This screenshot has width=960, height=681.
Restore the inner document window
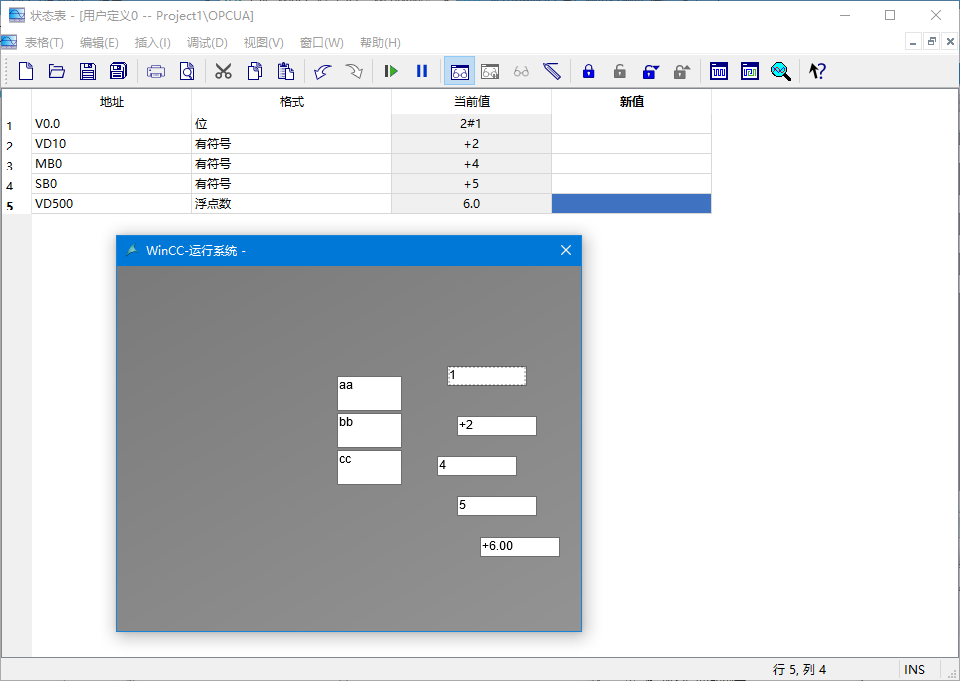pos(931,42)
